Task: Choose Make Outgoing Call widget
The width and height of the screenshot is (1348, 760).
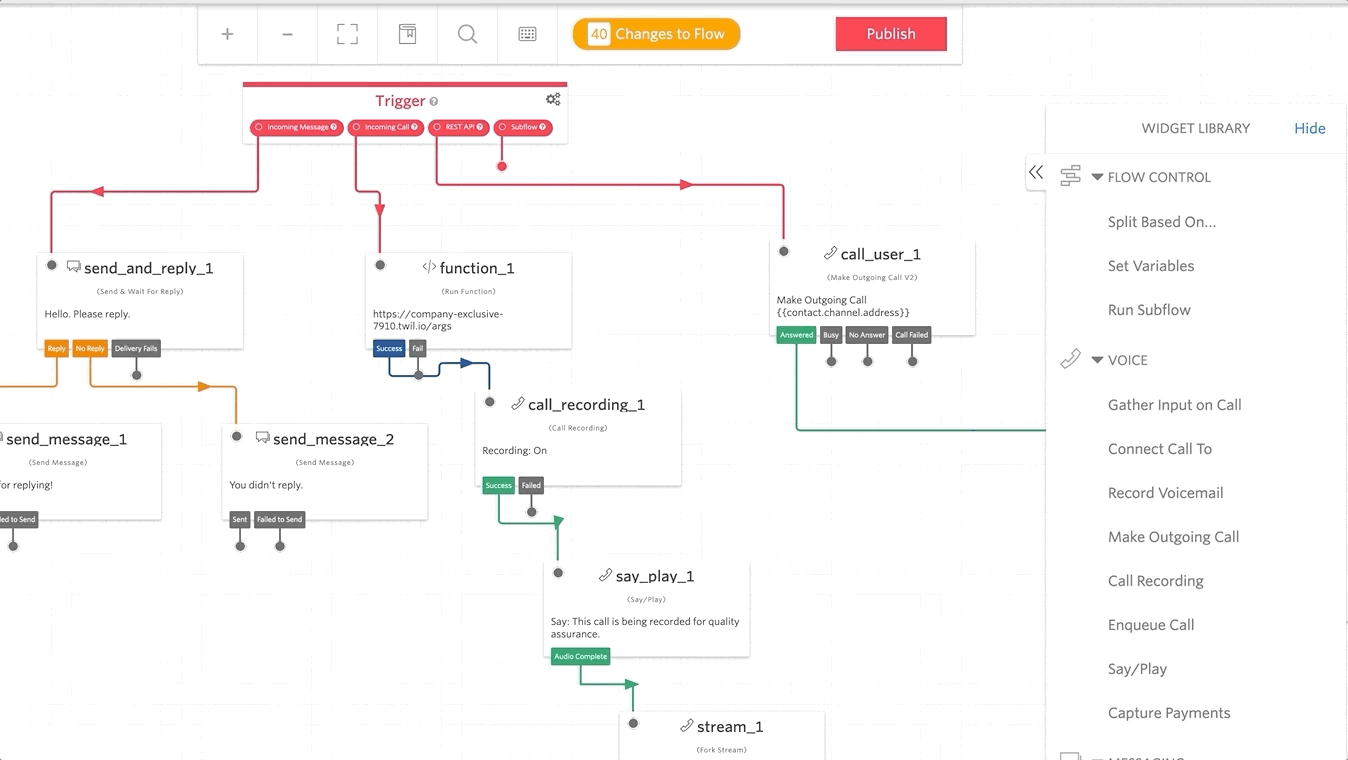Action: pyautogui.click(x=1174, y=537)
